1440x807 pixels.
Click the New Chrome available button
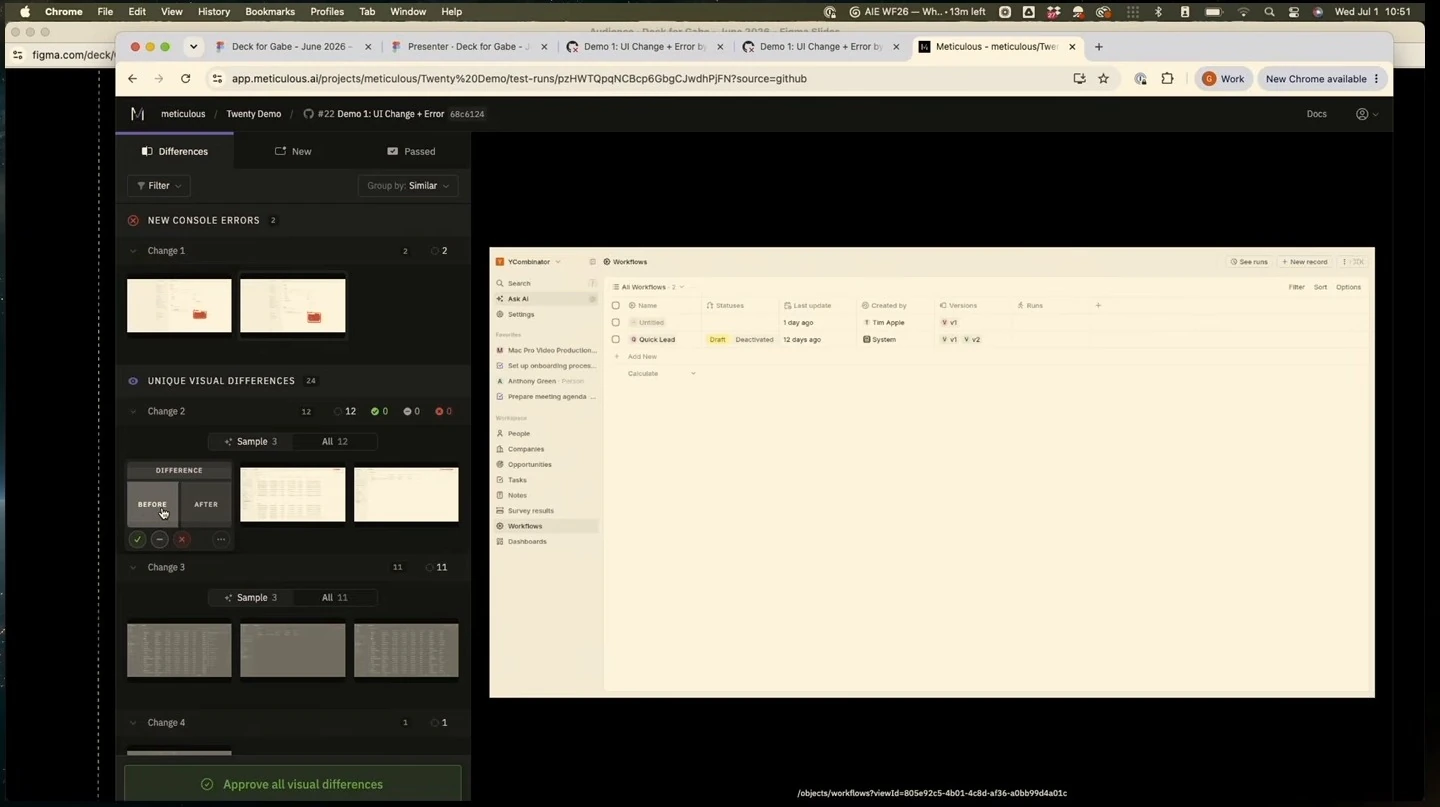pyautogui.click(x=1322, y=78)
